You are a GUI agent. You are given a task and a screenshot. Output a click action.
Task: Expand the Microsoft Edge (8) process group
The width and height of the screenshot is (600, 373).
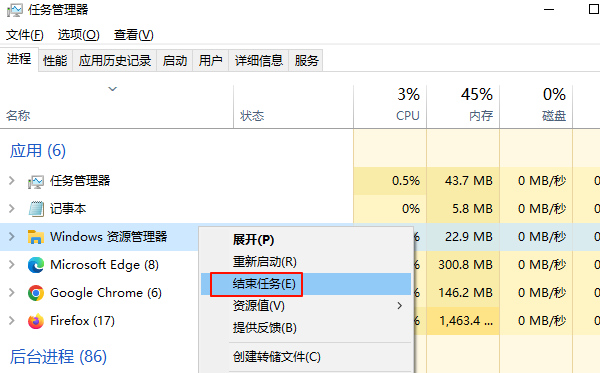tap(12, 264)
